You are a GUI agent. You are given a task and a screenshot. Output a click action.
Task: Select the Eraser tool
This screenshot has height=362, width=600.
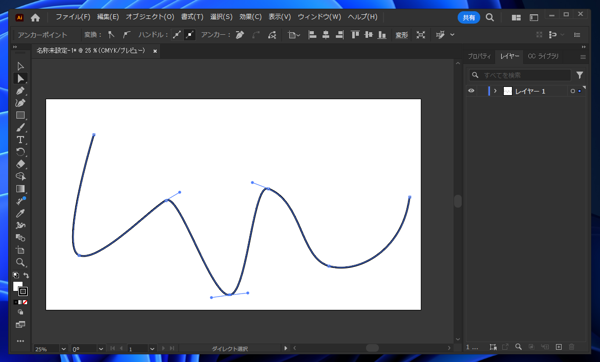tap(20, 164)
